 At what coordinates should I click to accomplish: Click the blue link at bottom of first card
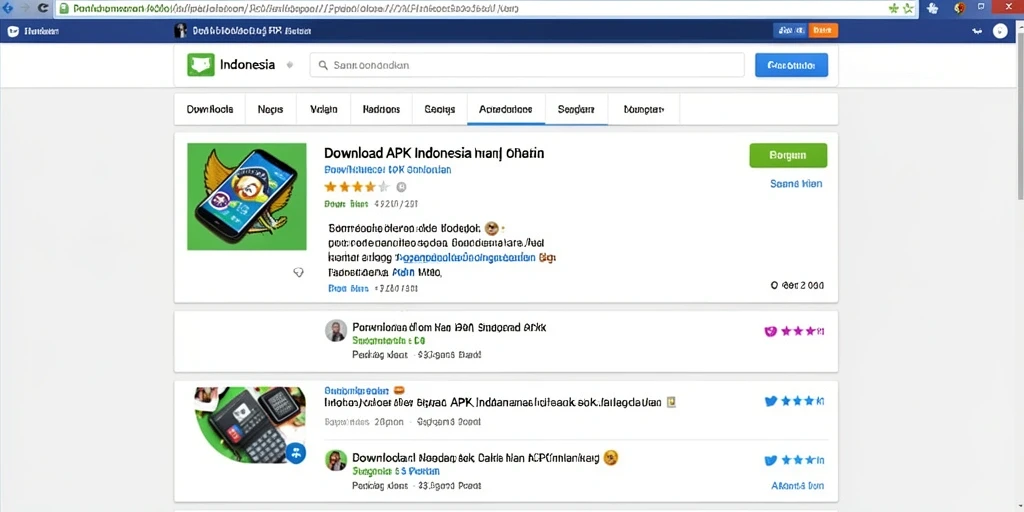point(348,288)
